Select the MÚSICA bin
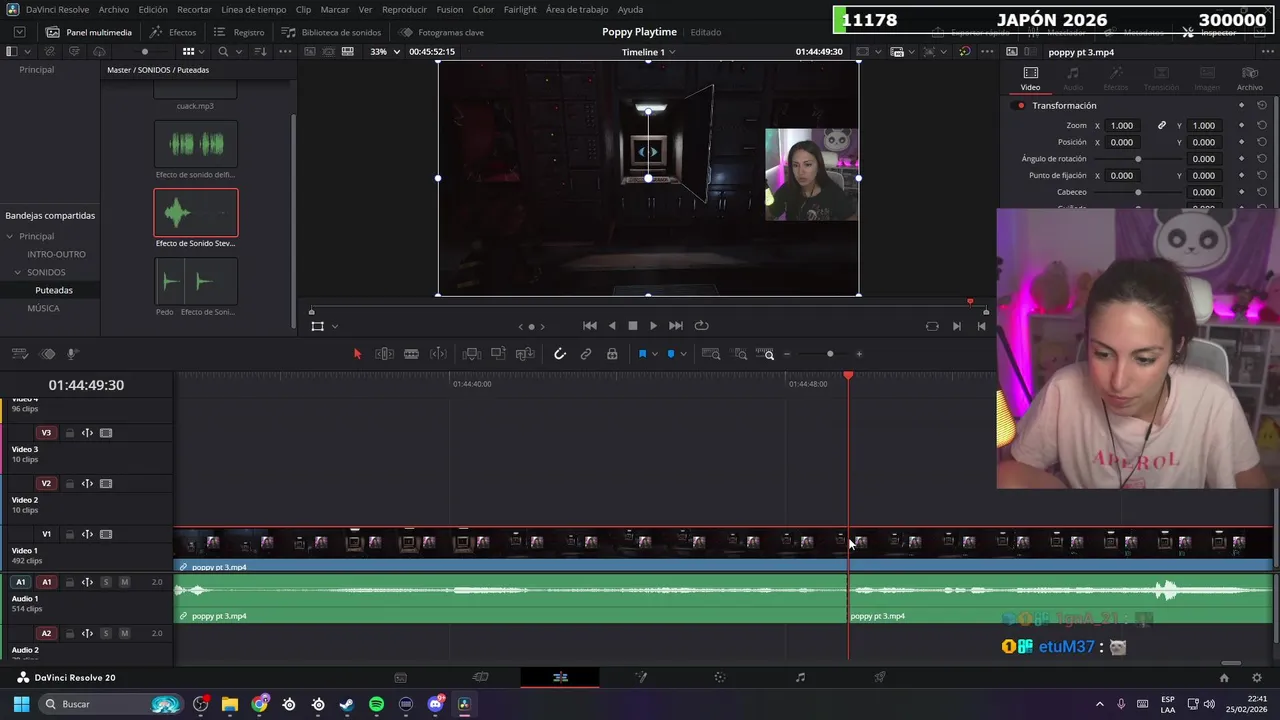This screenshot has height=720, width=1280. [43, 308]
